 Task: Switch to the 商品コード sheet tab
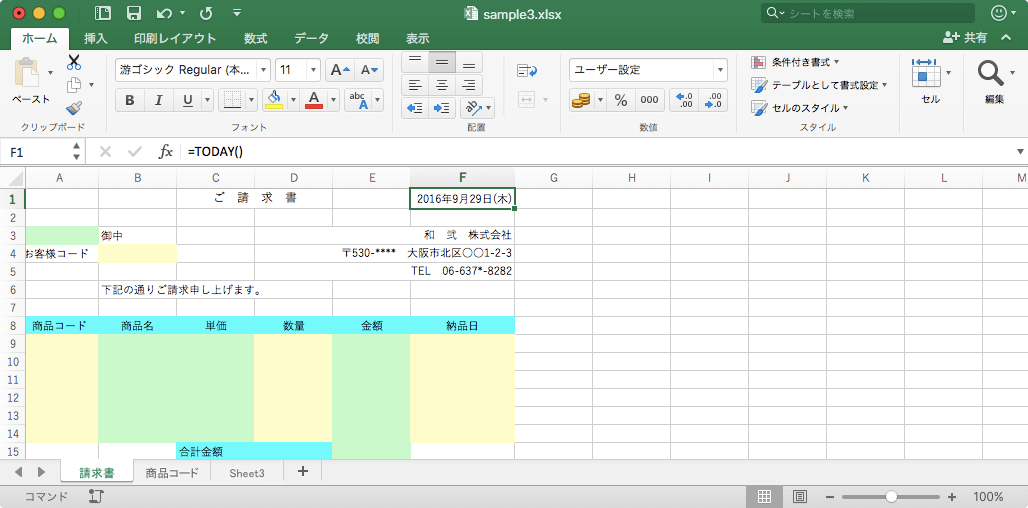point(172,473)
